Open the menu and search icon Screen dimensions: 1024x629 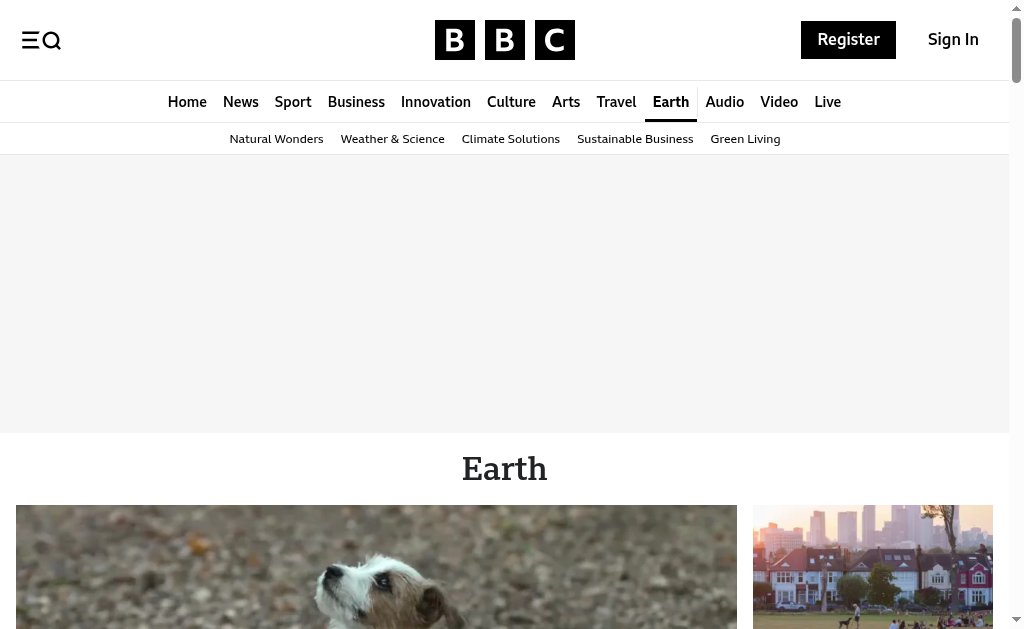[x=41, y=40]
